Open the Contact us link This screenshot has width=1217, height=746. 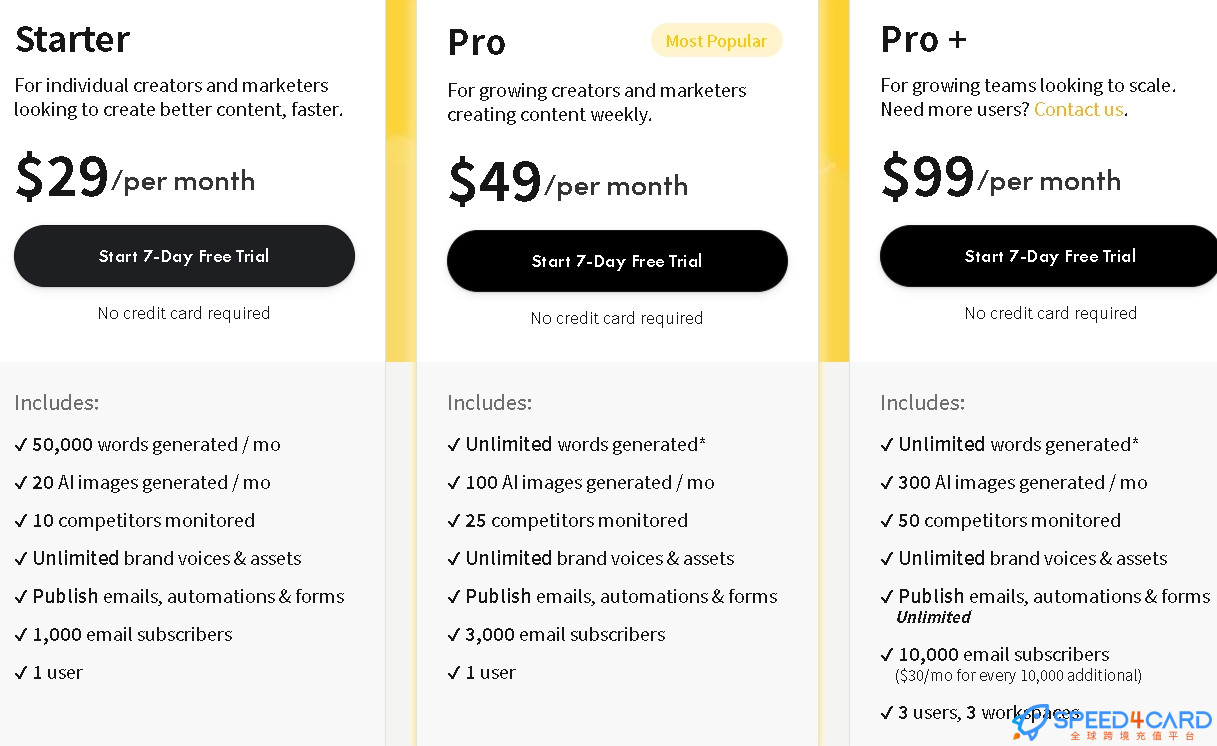pos(1079,110)
